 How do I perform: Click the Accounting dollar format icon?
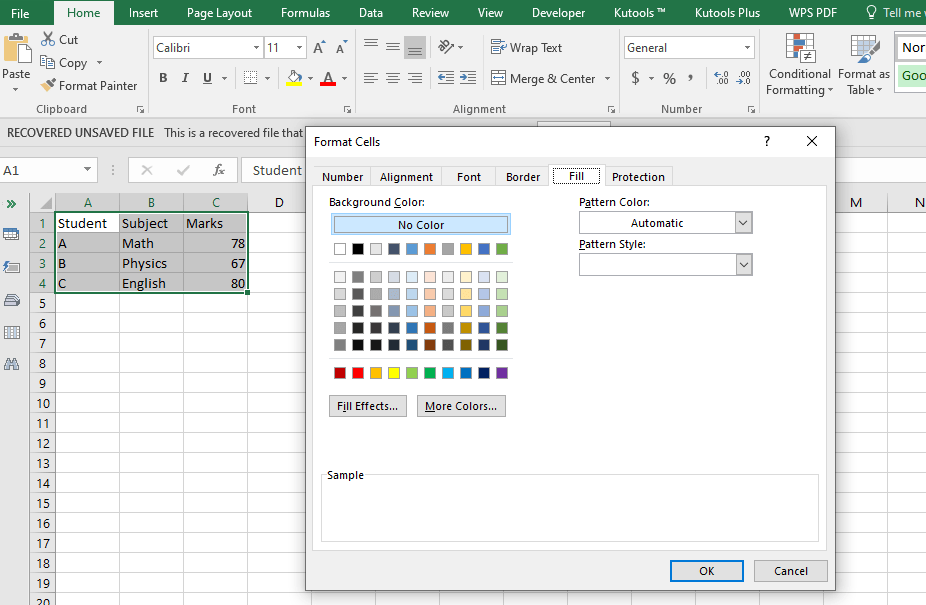(635, 78)
